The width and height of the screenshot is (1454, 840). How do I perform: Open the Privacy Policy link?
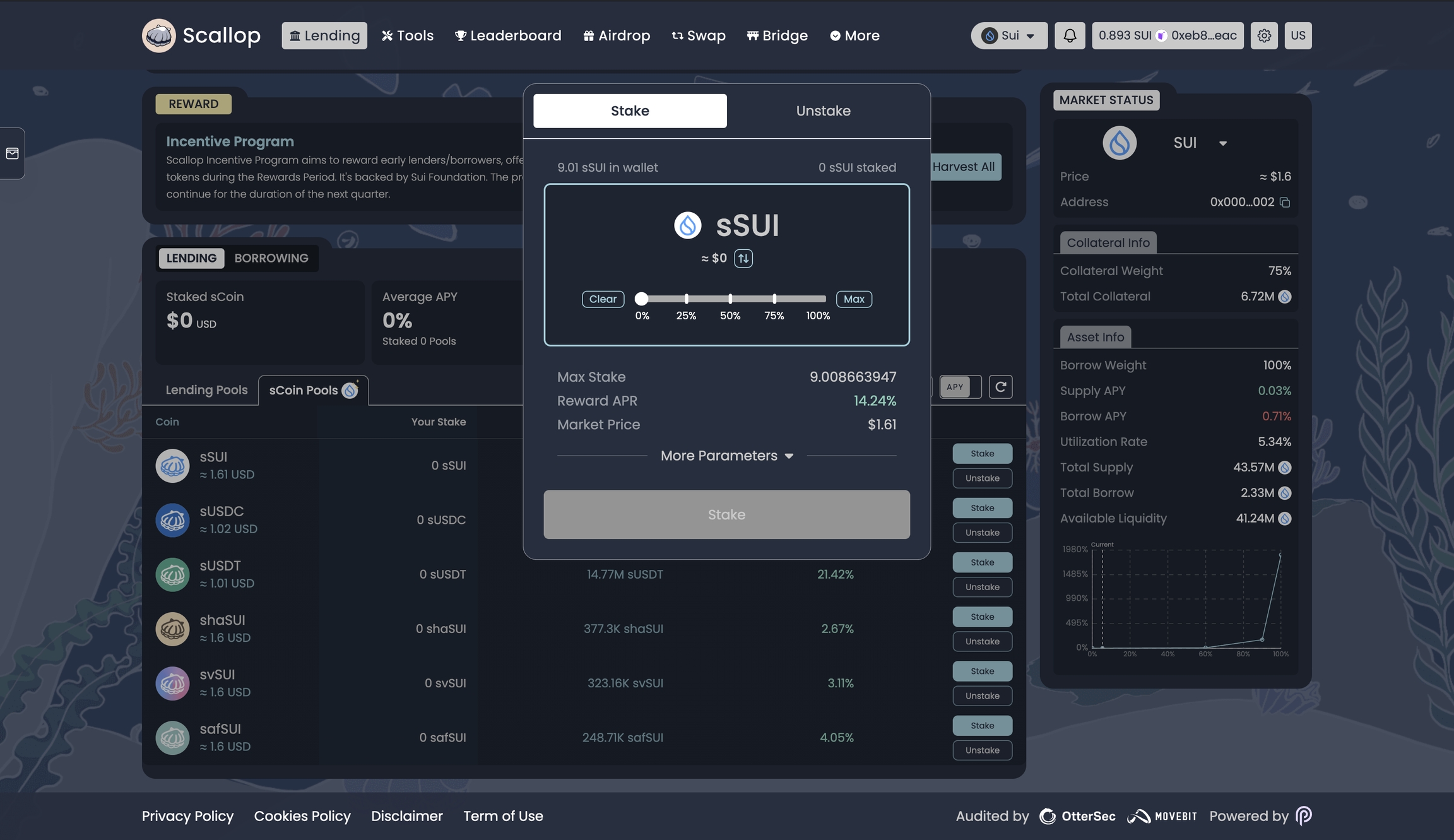[x=187, y=816]
